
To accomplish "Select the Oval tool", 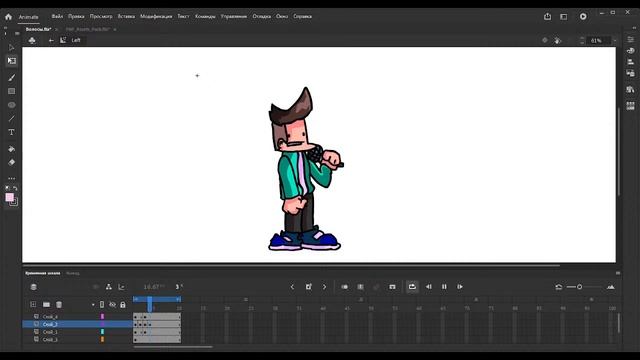I will pos(11,105).
